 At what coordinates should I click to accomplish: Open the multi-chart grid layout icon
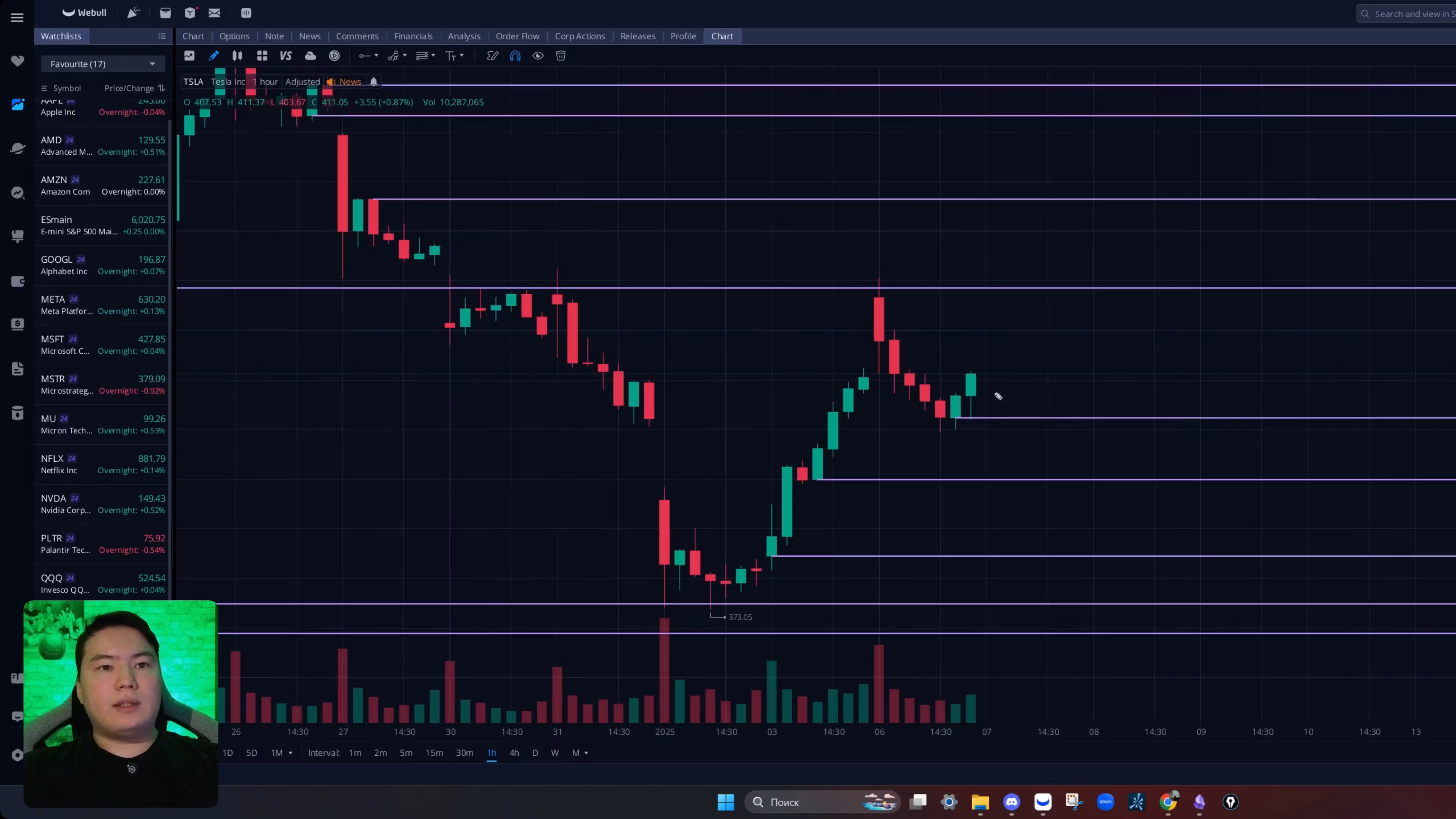(x=262, y=56)
